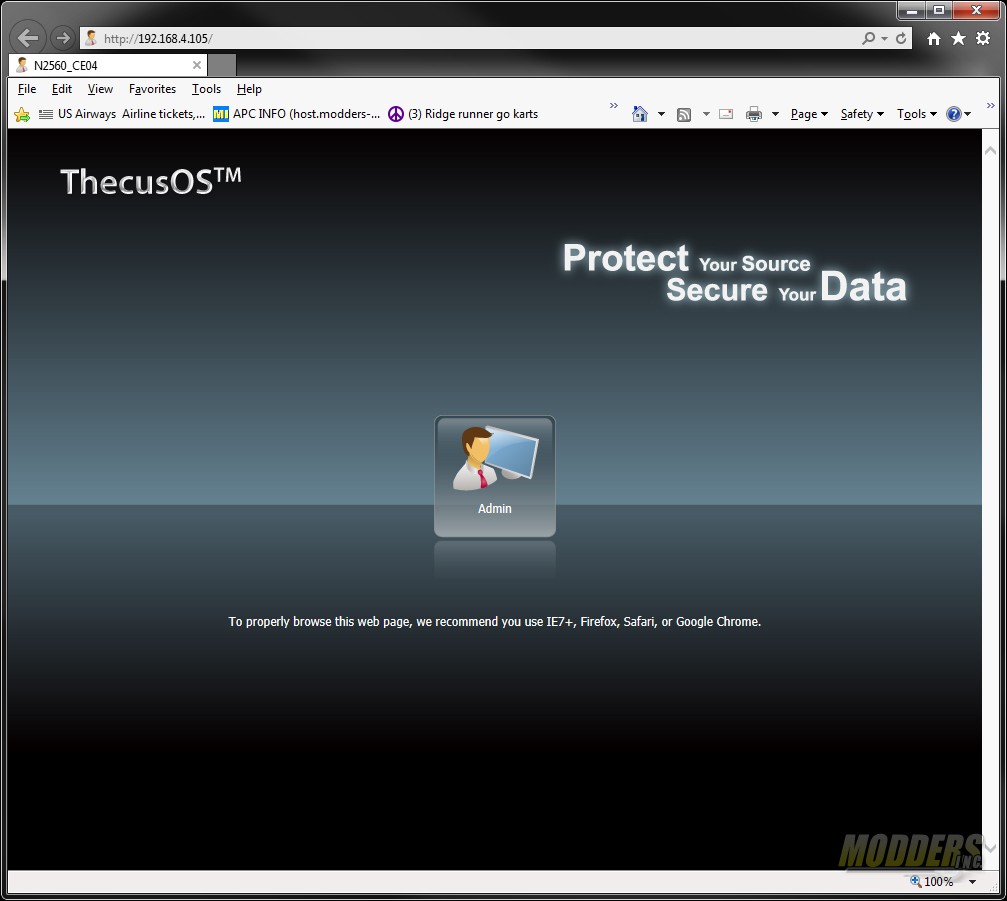This screenshot has height=901, width=1007.
Task: Open the Page dropdown menu
Action: (x=809, y=114)
